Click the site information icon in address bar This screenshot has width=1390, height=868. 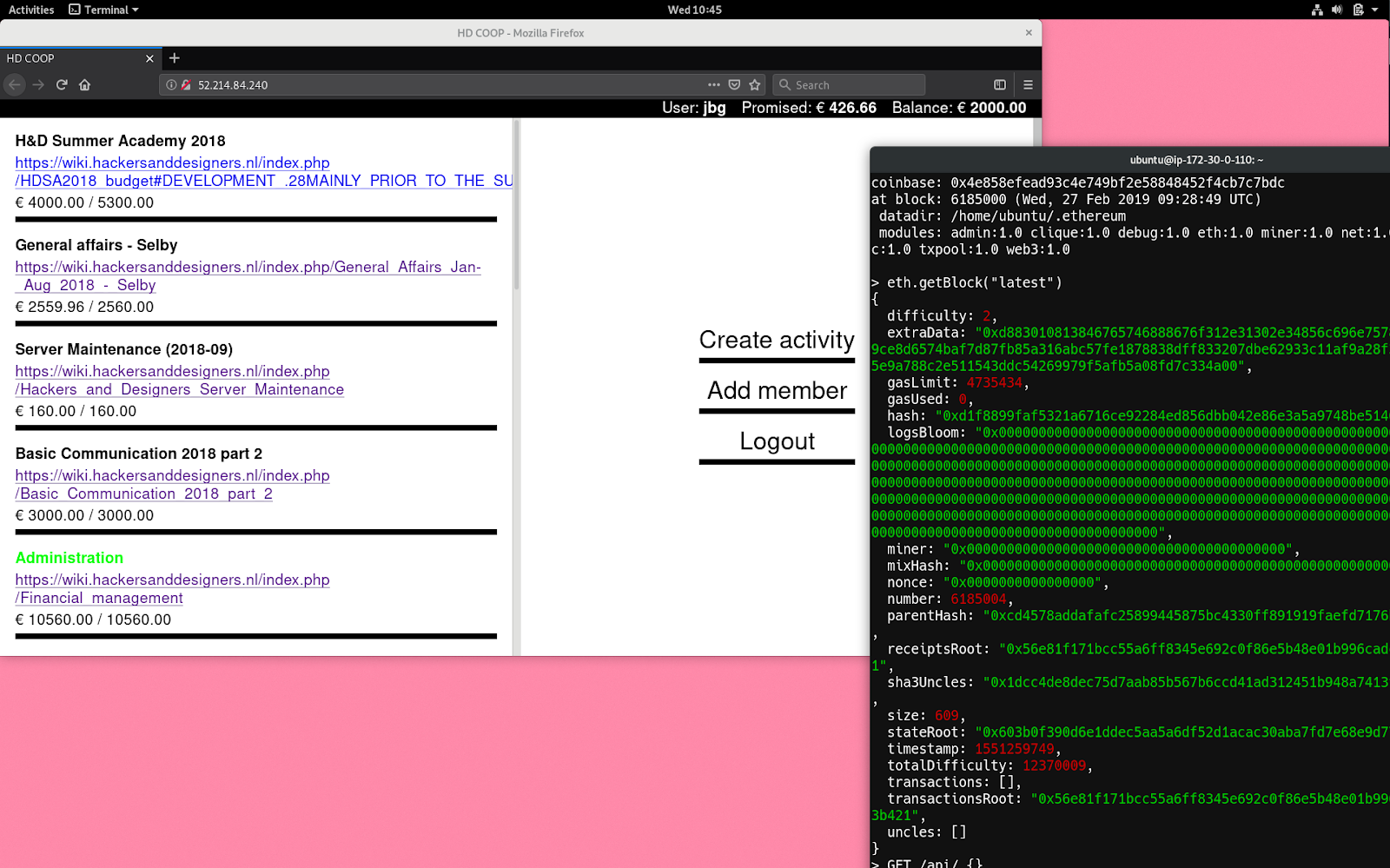(x=171, y=84)
